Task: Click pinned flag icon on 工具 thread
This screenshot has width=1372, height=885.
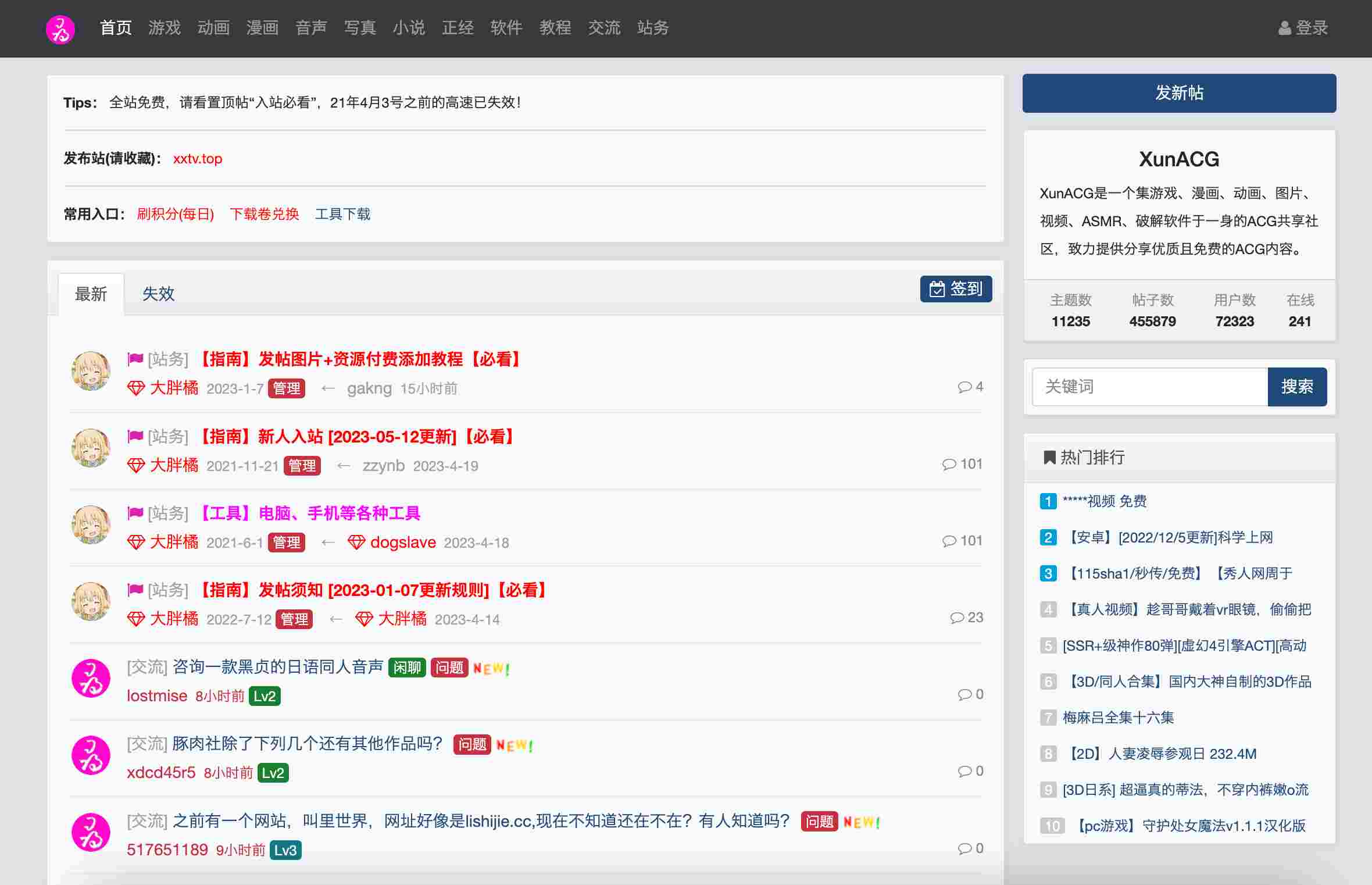Action: tap(135, 513)
